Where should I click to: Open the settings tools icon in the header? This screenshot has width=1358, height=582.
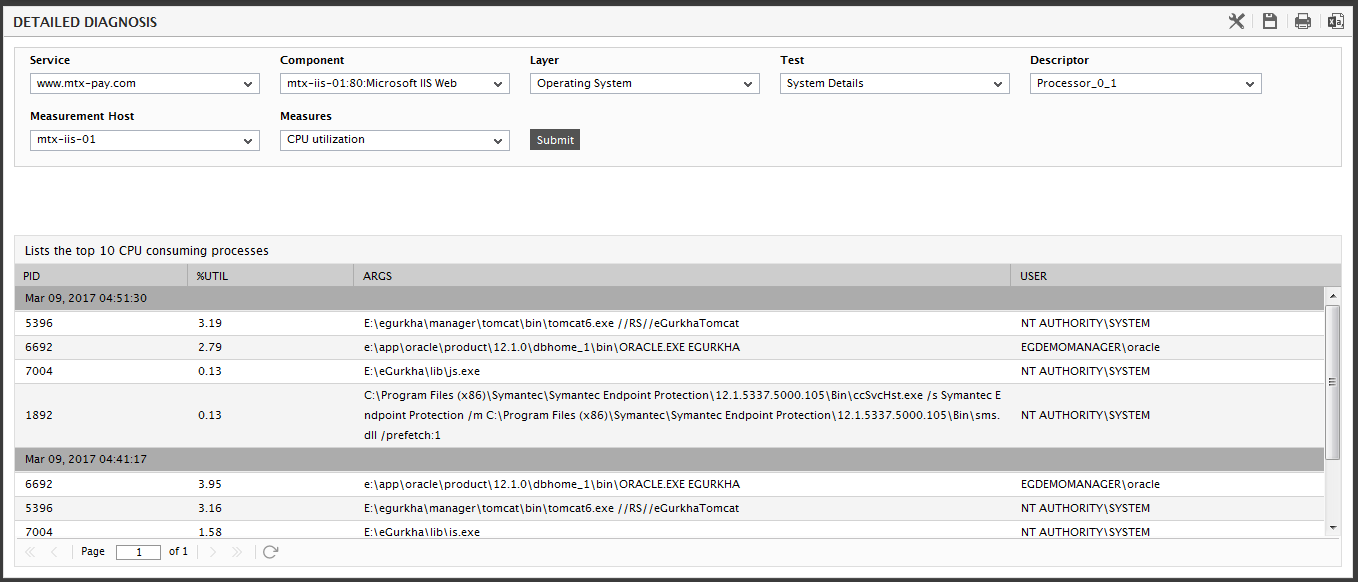(x=1237, y=21)
